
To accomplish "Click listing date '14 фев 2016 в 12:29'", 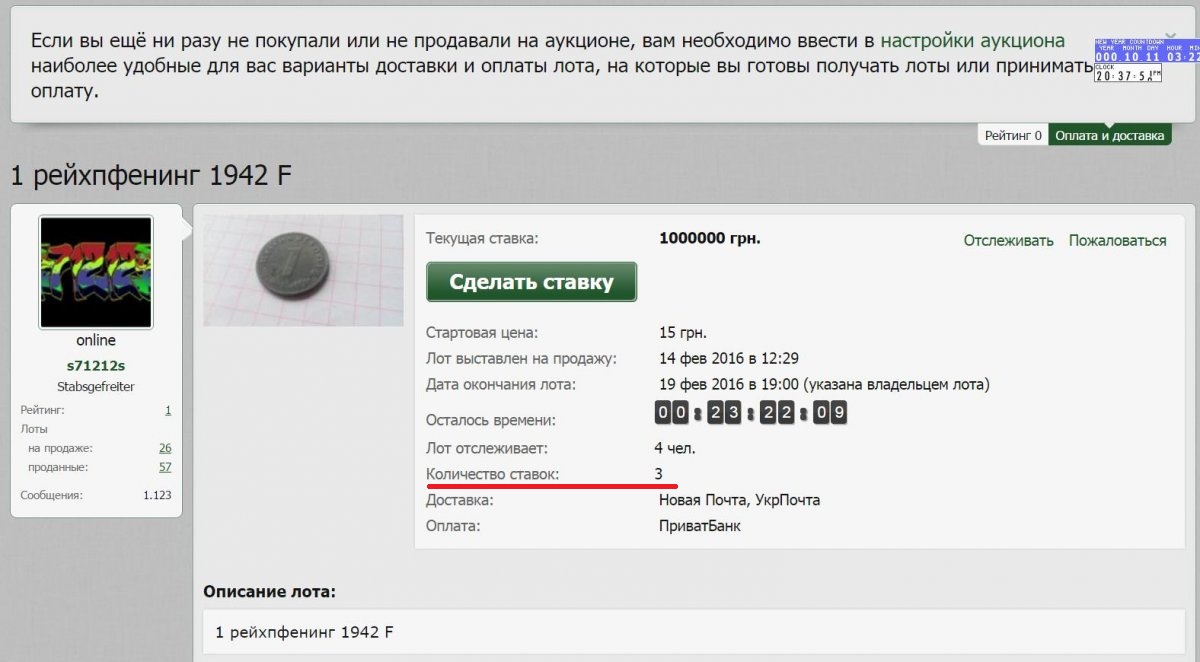I will [x=729, y=358].
